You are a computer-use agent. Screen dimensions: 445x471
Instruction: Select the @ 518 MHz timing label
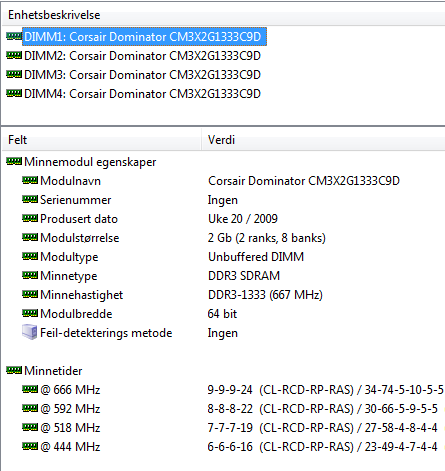[x=70, y=428]
